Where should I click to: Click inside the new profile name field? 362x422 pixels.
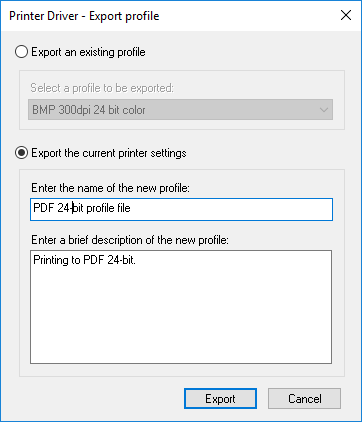(x=181, y=209)
